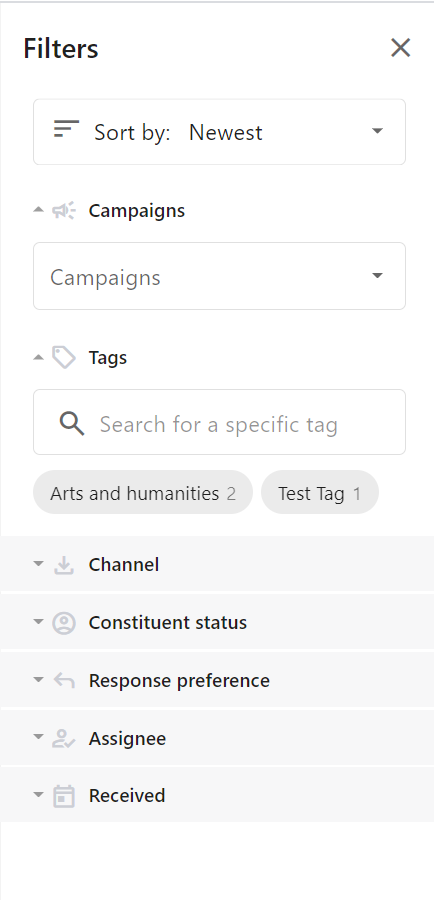This screenshot has width=434, height=900.
Task: Click the Channel download icon
Action: pos(64,565)
